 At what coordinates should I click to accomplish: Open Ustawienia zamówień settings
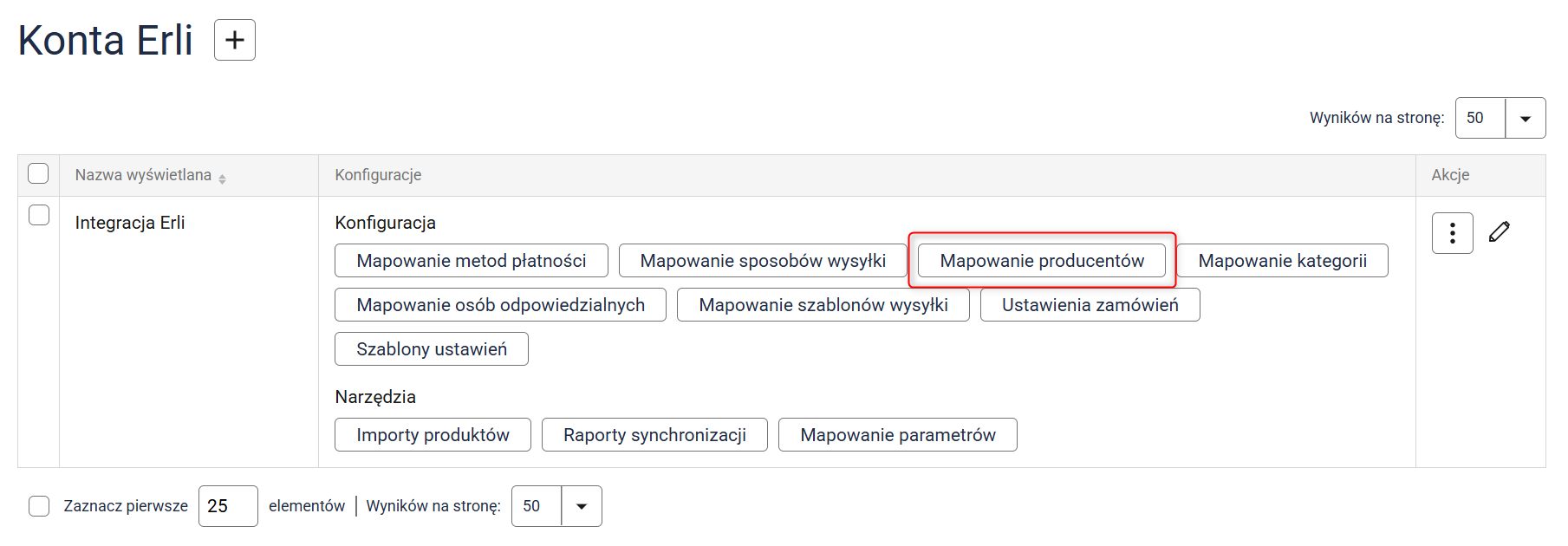1090,305
